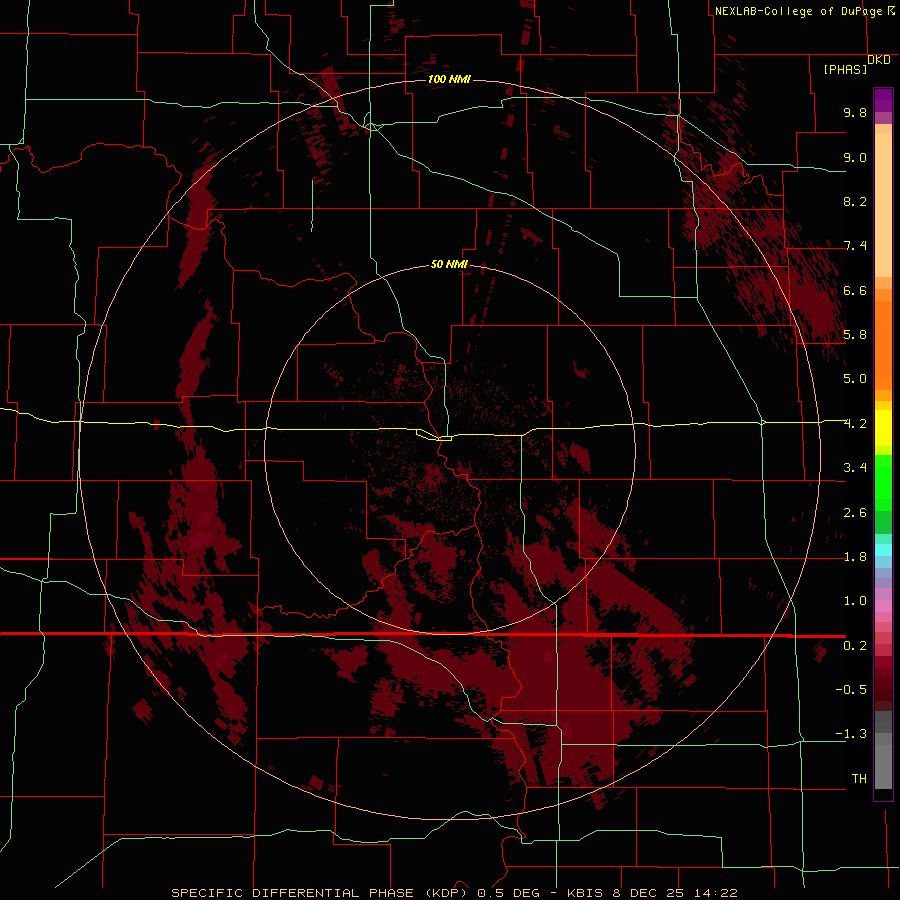Click the 3.4 value on the color scale
Image resolution: width=900 pixels, height=900 pixels.
(x=855, y=468)
